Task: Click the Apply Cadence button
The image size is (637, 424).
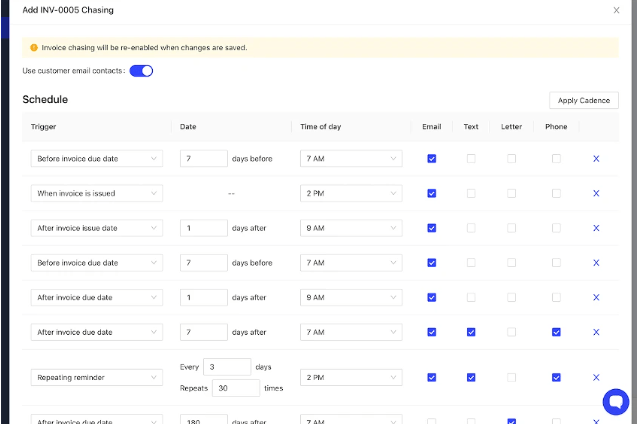Action: tap(584, 101)
